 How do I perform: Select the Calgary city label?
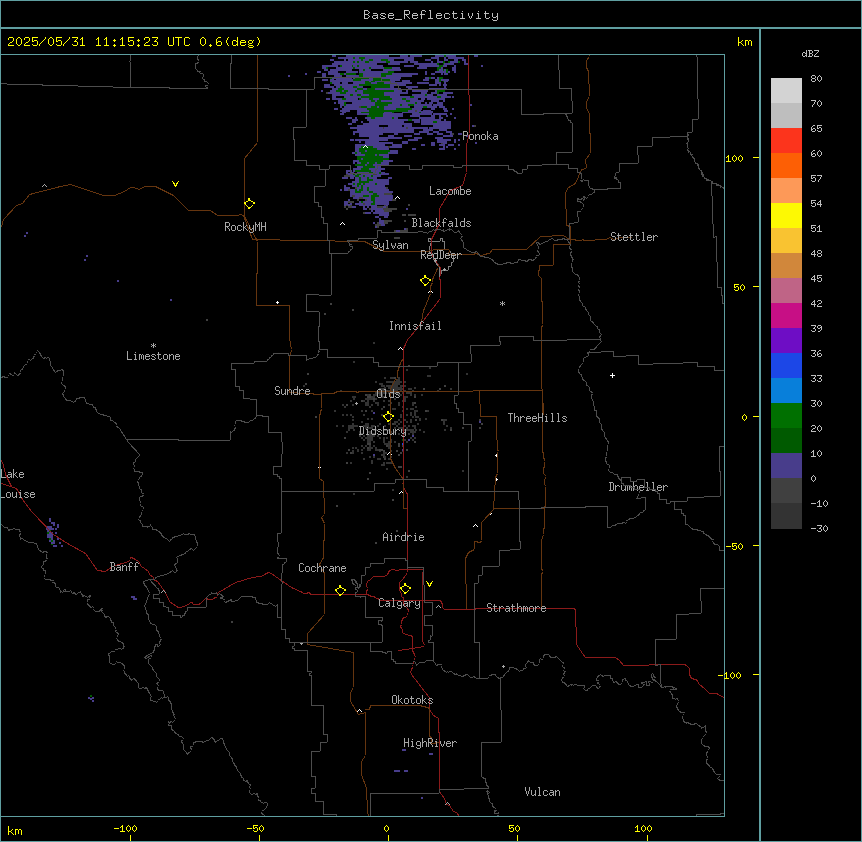click(399, 603)
